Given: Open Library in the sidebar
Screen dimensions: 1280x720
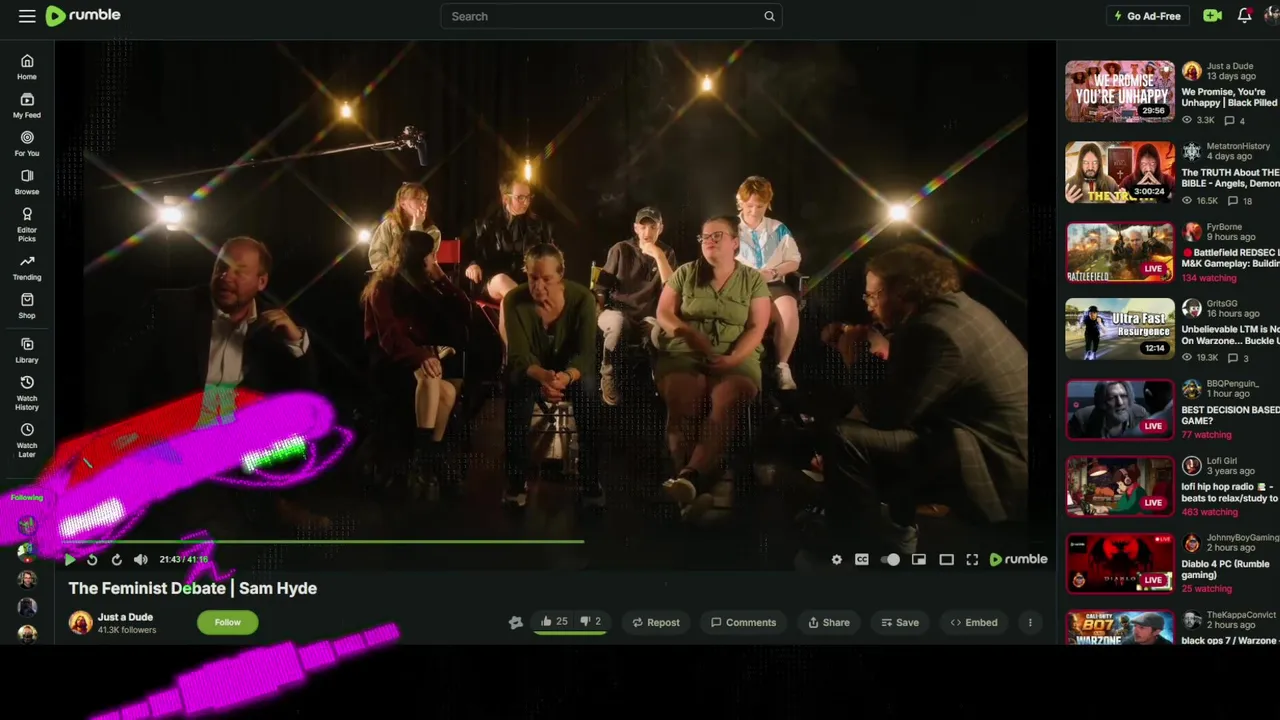Looking at the screenshot, I should coord(27,350).
